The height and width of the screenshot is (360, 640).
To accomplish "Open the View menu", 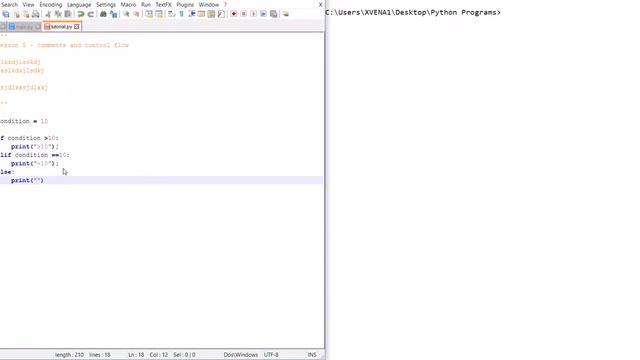I will point(28,4).
